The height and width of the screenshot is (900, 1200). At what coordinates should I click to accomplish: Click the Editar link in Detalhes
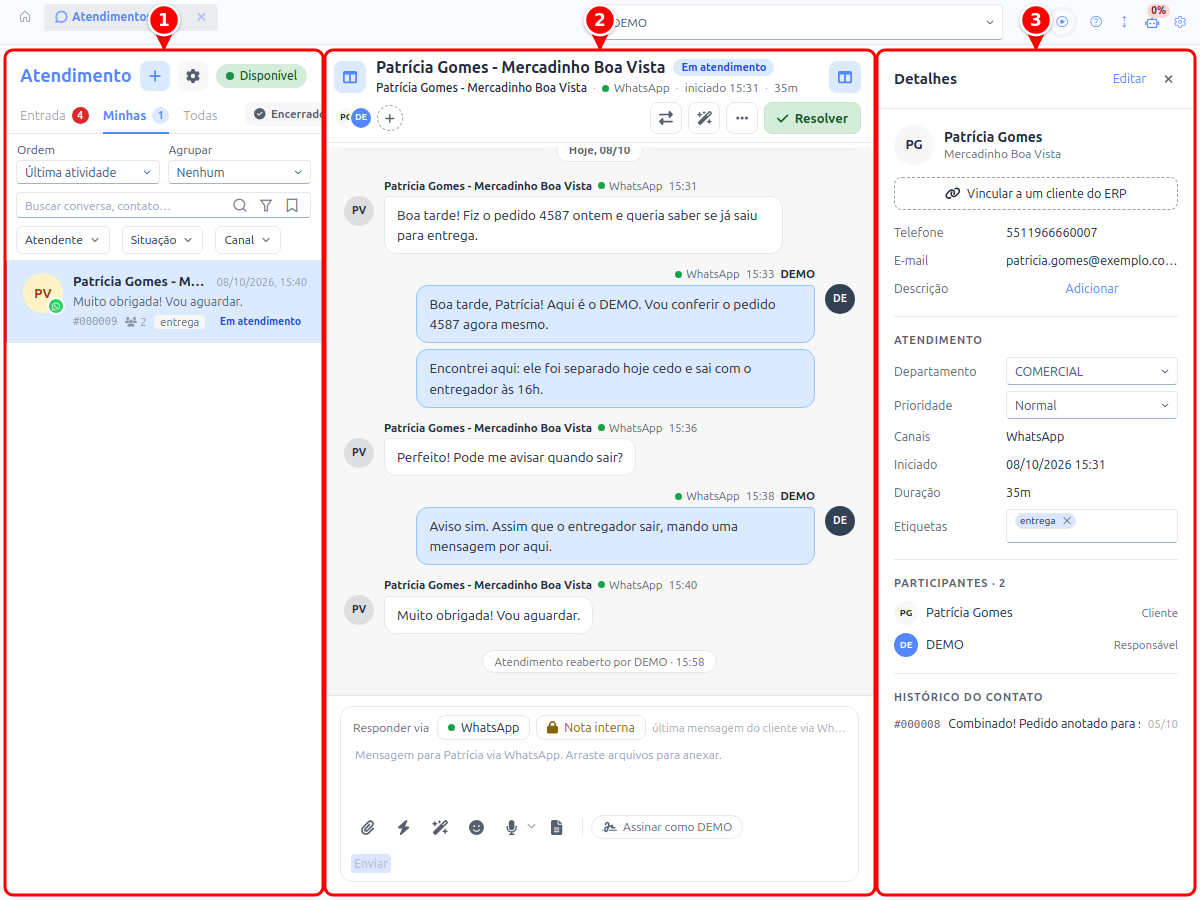click(x=1129, y=78)
